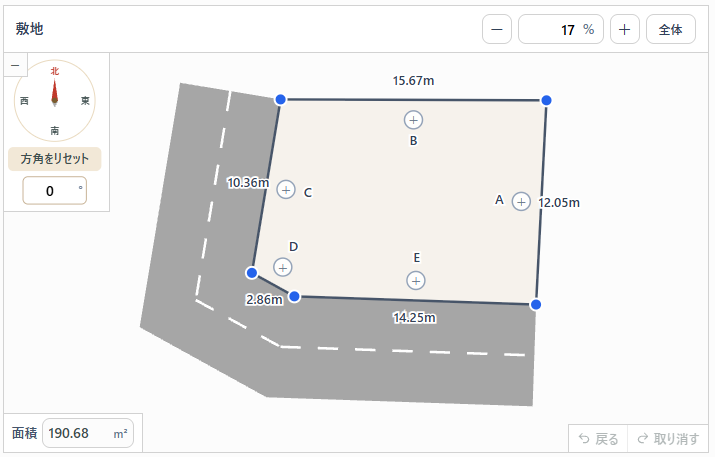Click the 全体 fit-all button
Viewport: 715px width, 457px height.
click(x=670, y=29)
